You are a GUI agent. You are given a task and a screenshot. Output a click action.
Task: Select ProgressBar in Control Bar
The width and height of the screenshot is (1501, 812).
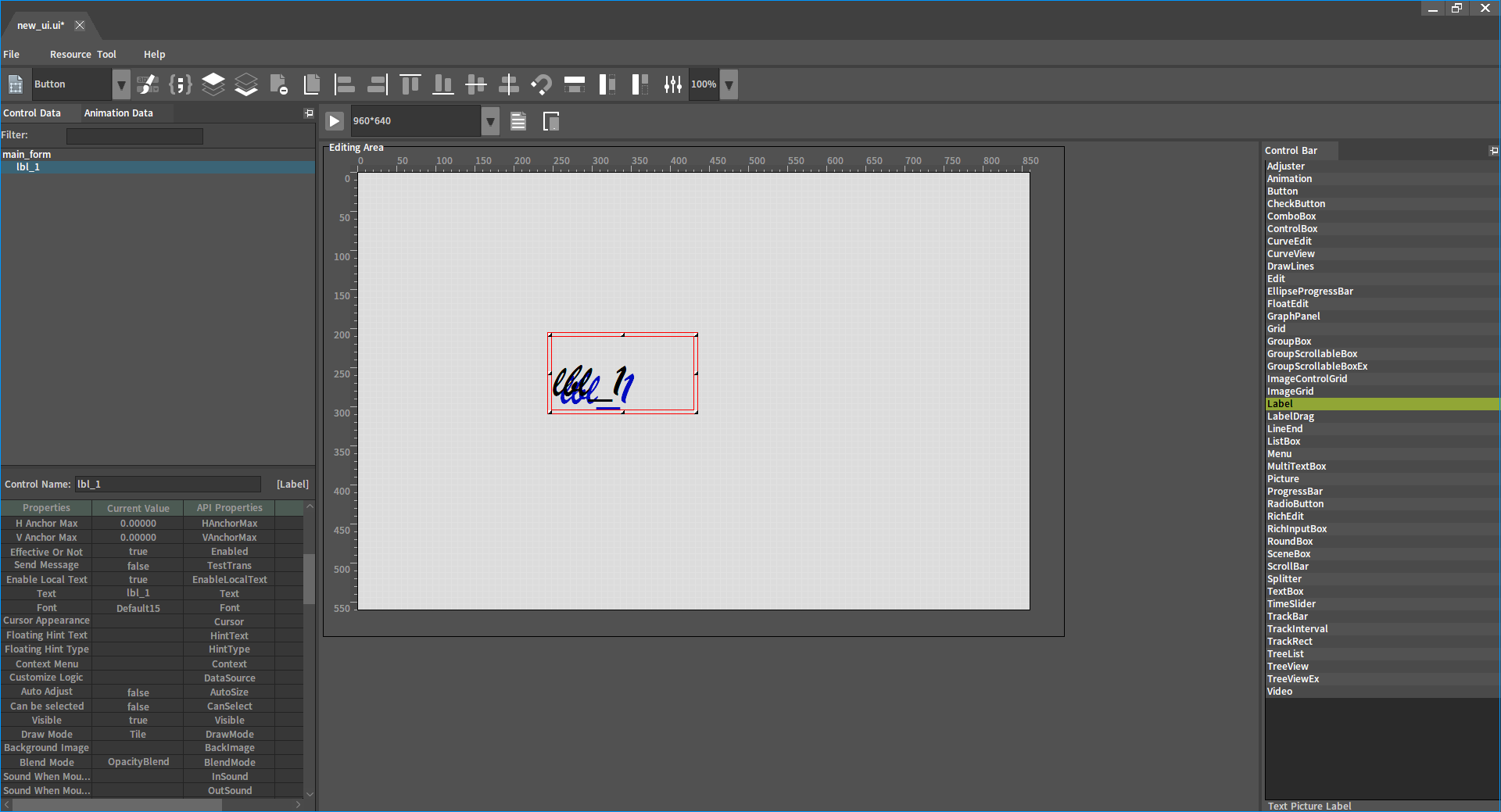pos(1381,492)
